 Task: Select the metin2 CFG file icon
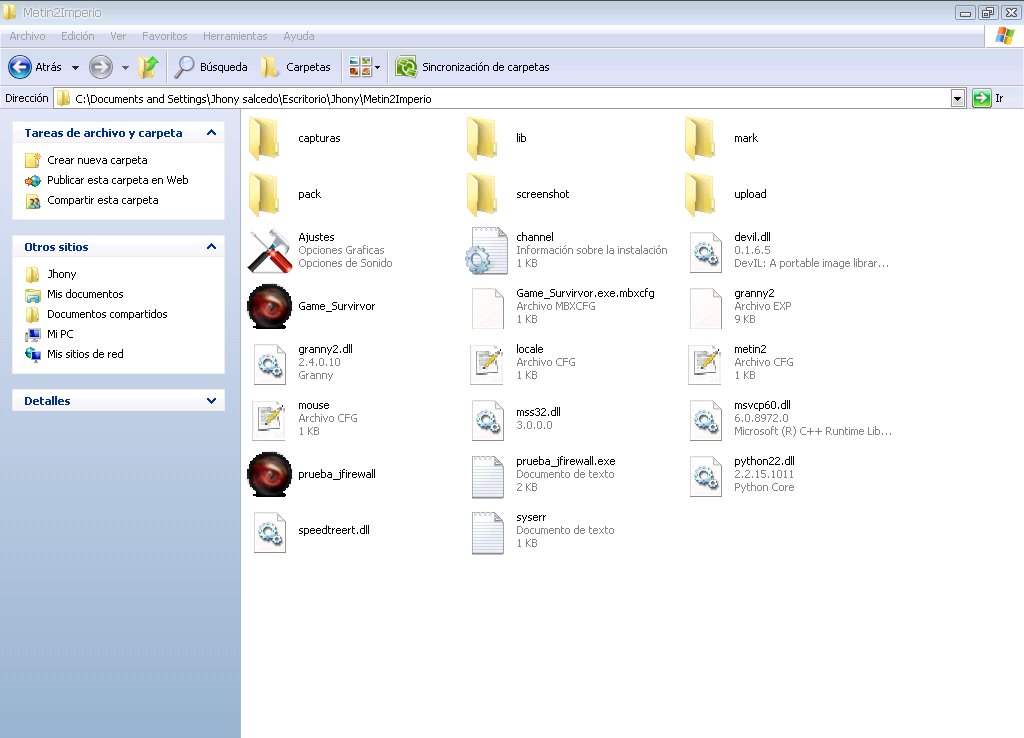tap(706, 364)
